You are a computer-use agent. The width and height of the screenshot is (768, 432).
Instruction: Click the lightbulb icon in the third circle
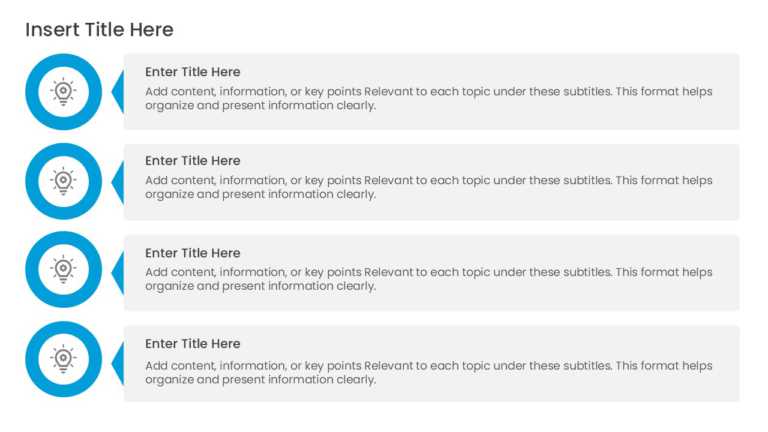click(63, 269)
